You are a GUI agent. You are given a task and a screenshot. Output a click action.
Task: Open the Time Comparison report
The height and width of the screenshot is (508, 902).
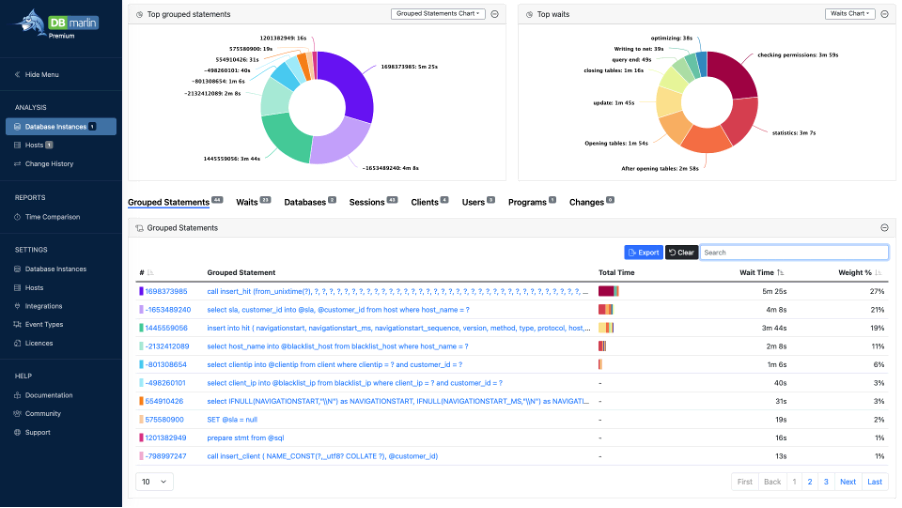tap(52, 216)
